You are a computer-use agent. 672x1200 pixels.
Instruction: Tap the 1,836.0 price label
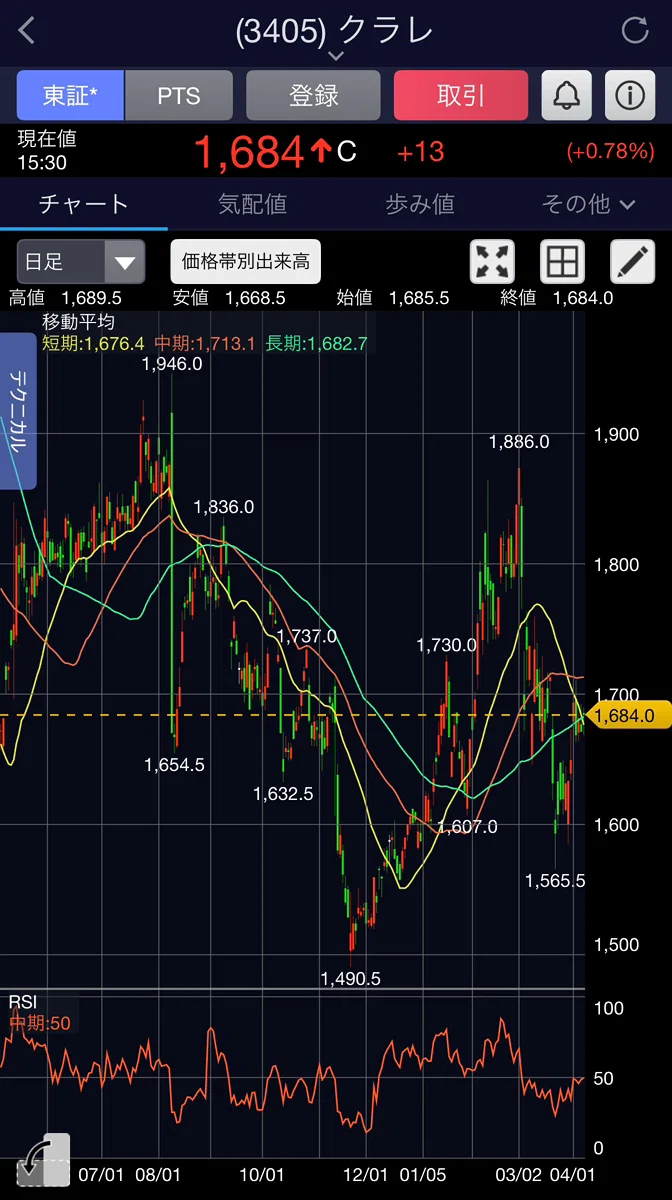tap(224, 507)
